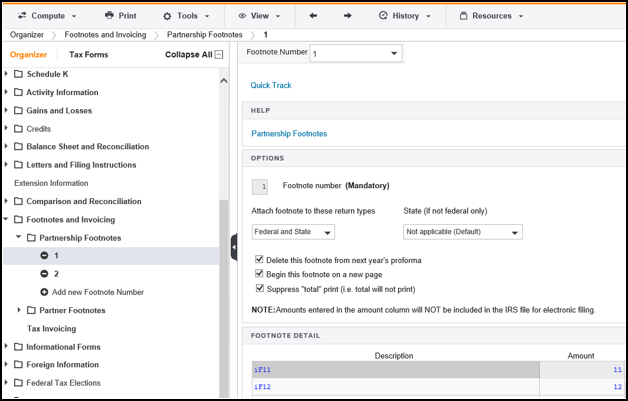This screenshot has width=628, height=401.
Task: Toggle Begin this footnote on a new page
Action: (x=259, y=274)
